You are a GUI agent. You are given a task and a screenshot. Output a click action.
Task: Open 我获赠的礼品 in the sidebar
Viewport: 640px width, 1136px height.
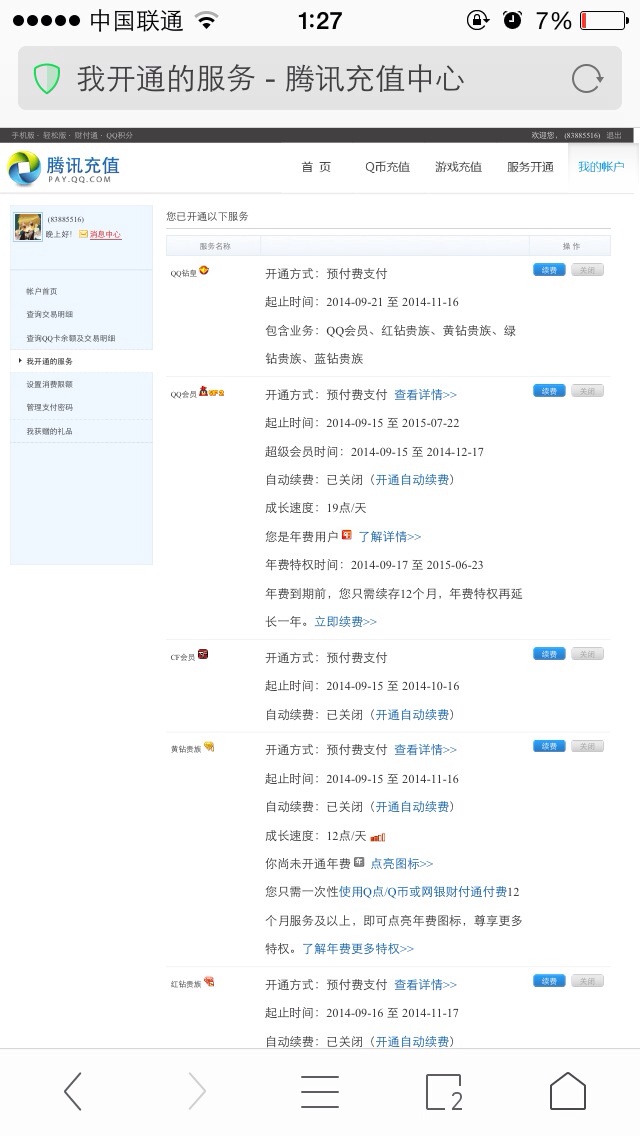coord(49,431)
